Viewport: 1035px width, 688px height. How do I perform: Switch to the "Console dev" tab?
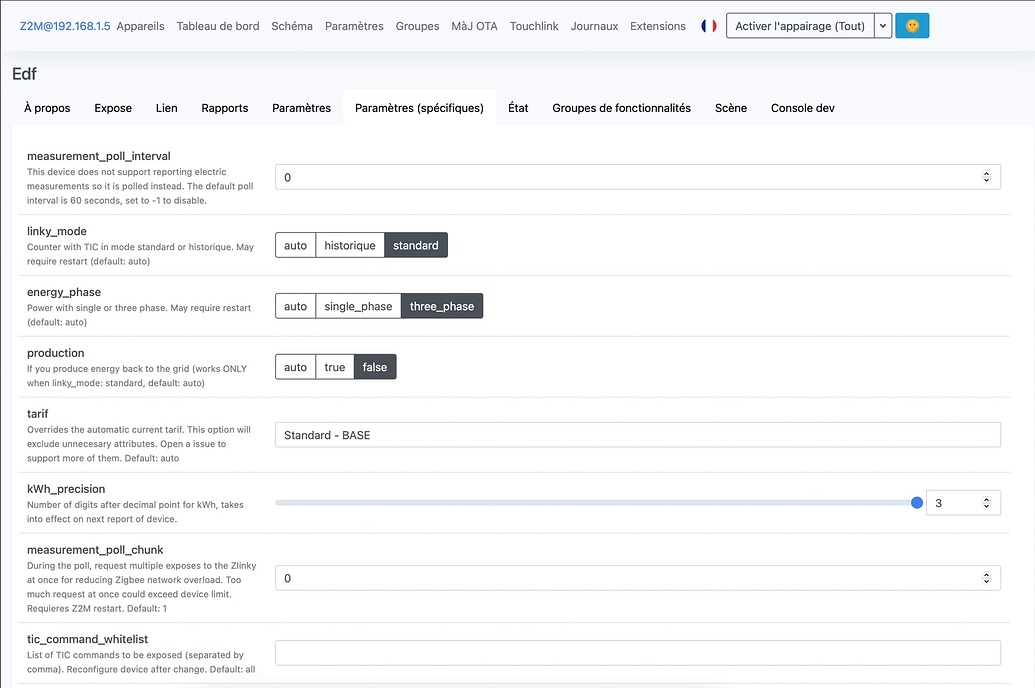(802, 107)
